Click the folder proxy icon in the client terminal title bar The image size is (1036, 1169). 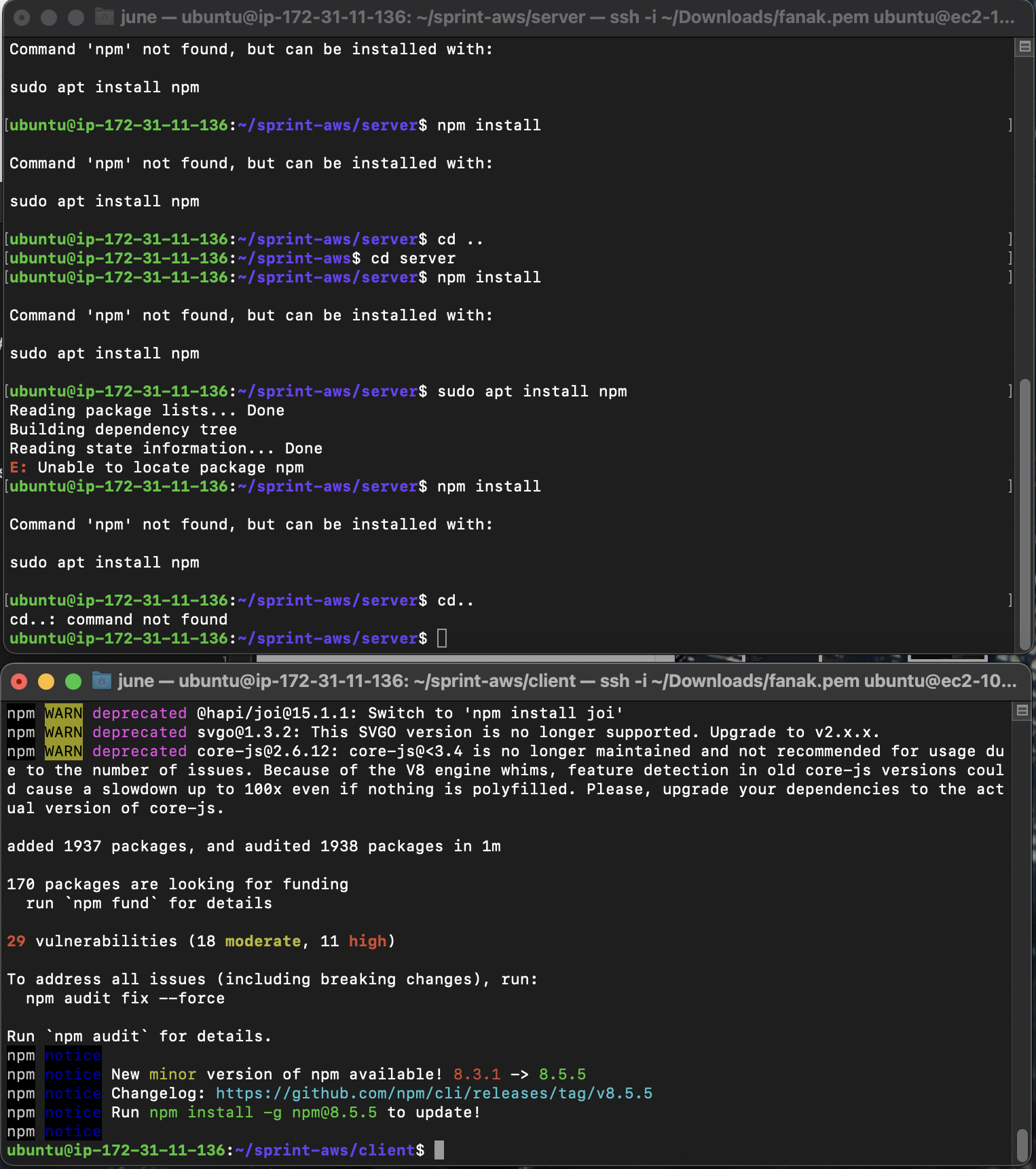coord(101,681)
